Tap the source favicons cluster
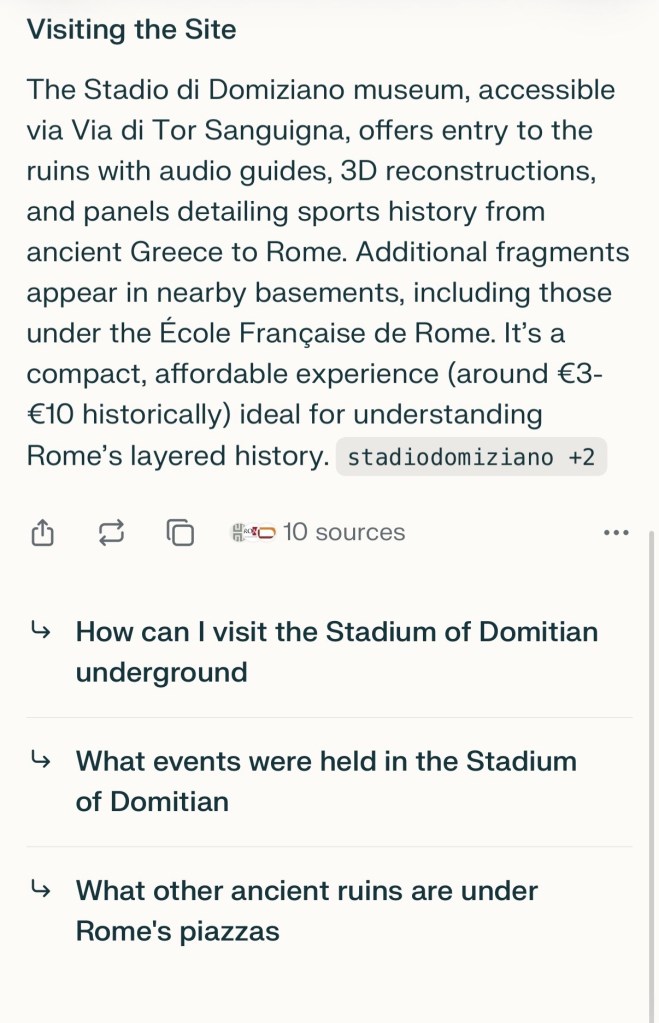The height and width of the screenshot is (1023, 659). click(x=252, y=533)
